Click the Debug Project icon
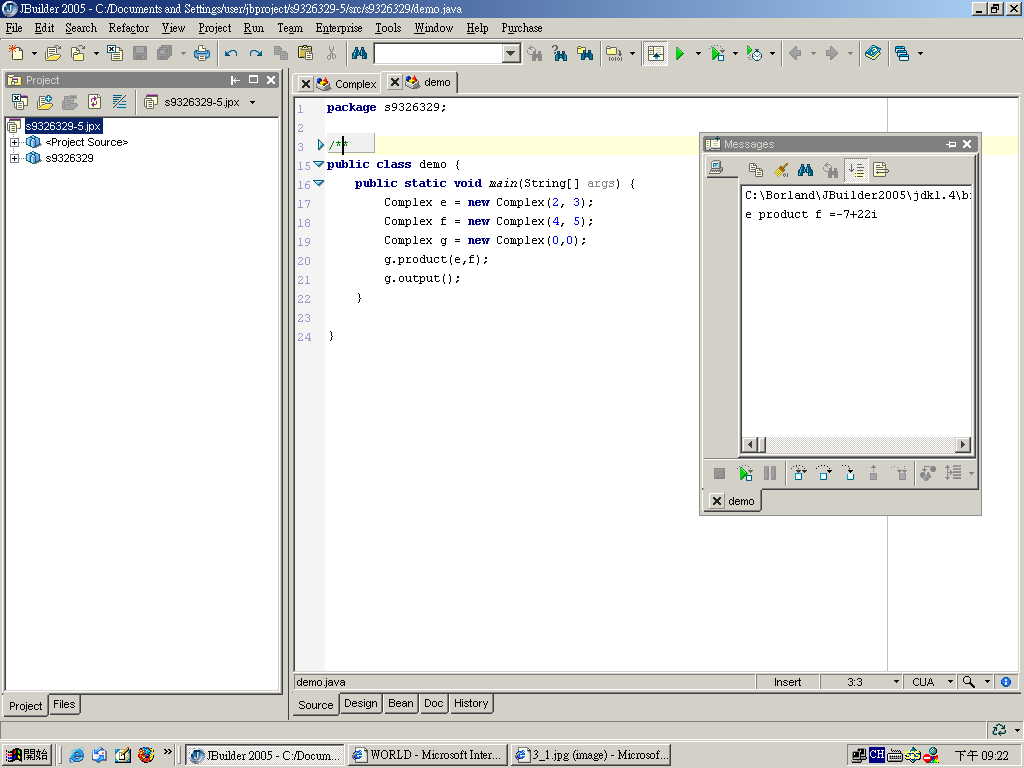The height and width of the screenshot is (768, 1024). click(x=718, y=54)
